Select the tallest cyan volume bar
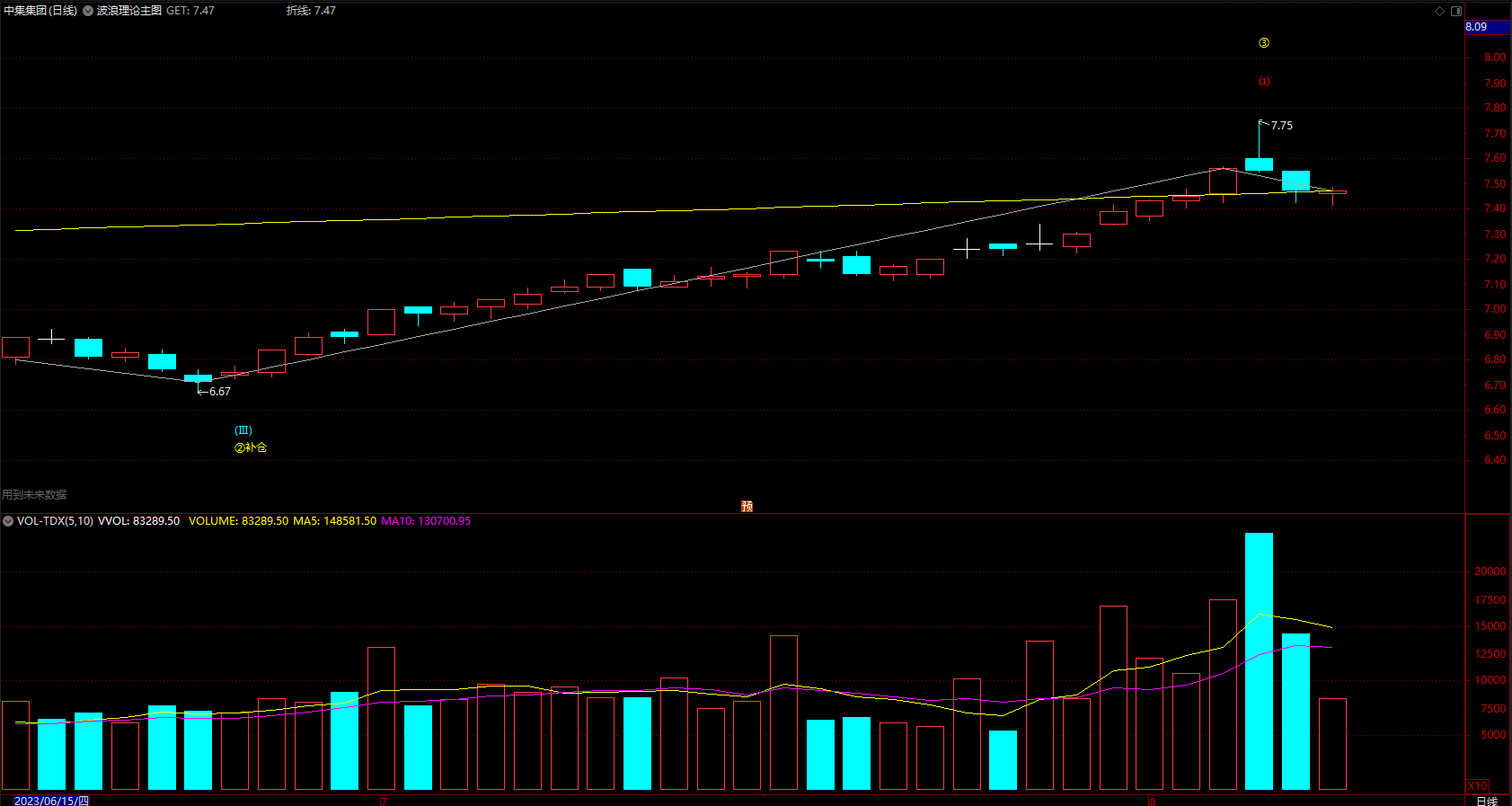Image resolution: width=1512 pixels, height=806 pixels. [x=1259, y=661]
